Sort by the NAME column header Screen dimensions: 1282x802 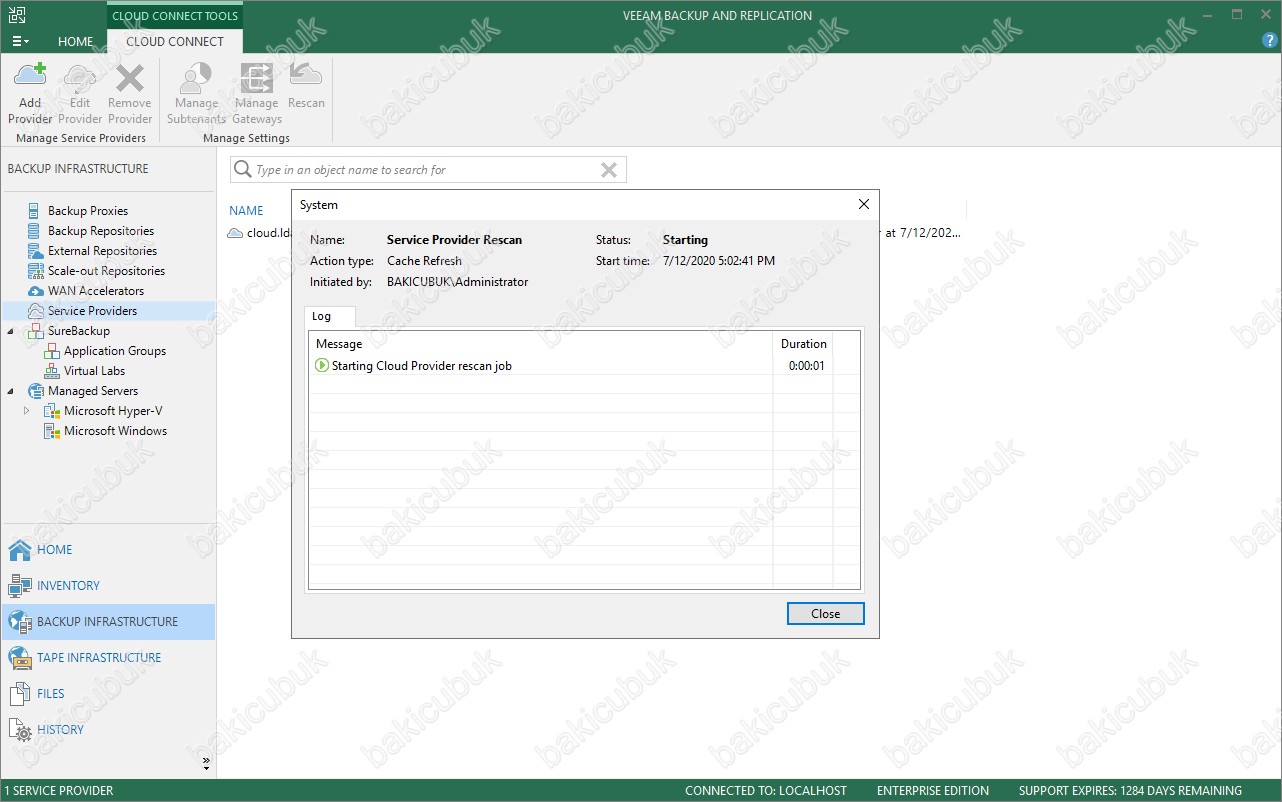click(x=246, y=211)
